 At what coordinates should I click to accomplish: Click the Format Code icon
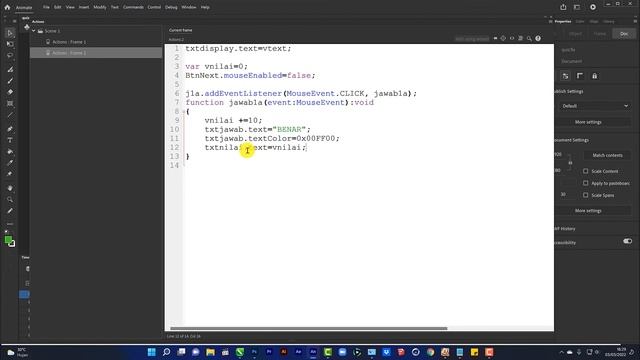point(520,38)
